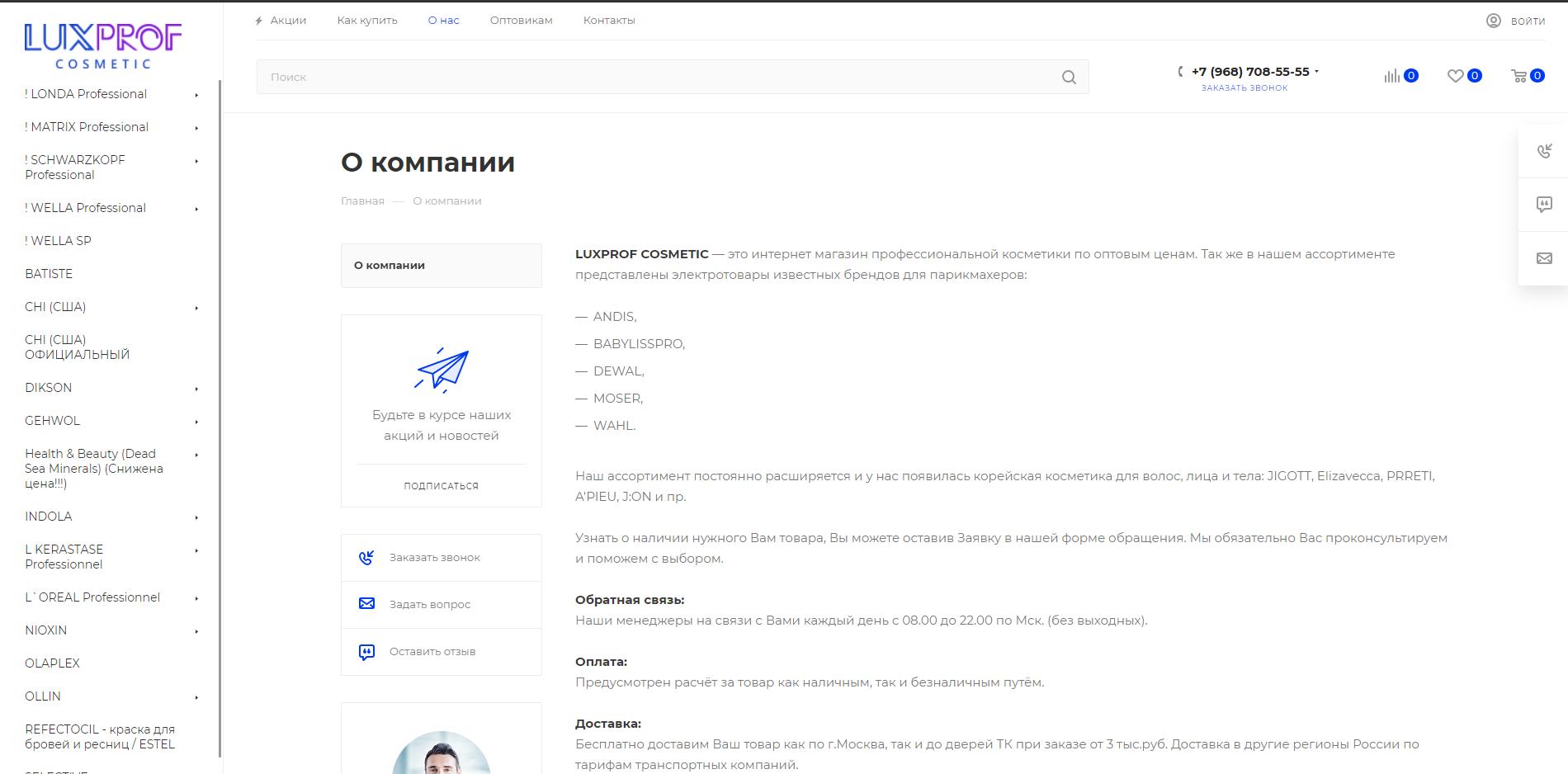Click the sidebar catalog scrollbar
This screenshot has width=1568, height=774.
coord(220,418)
